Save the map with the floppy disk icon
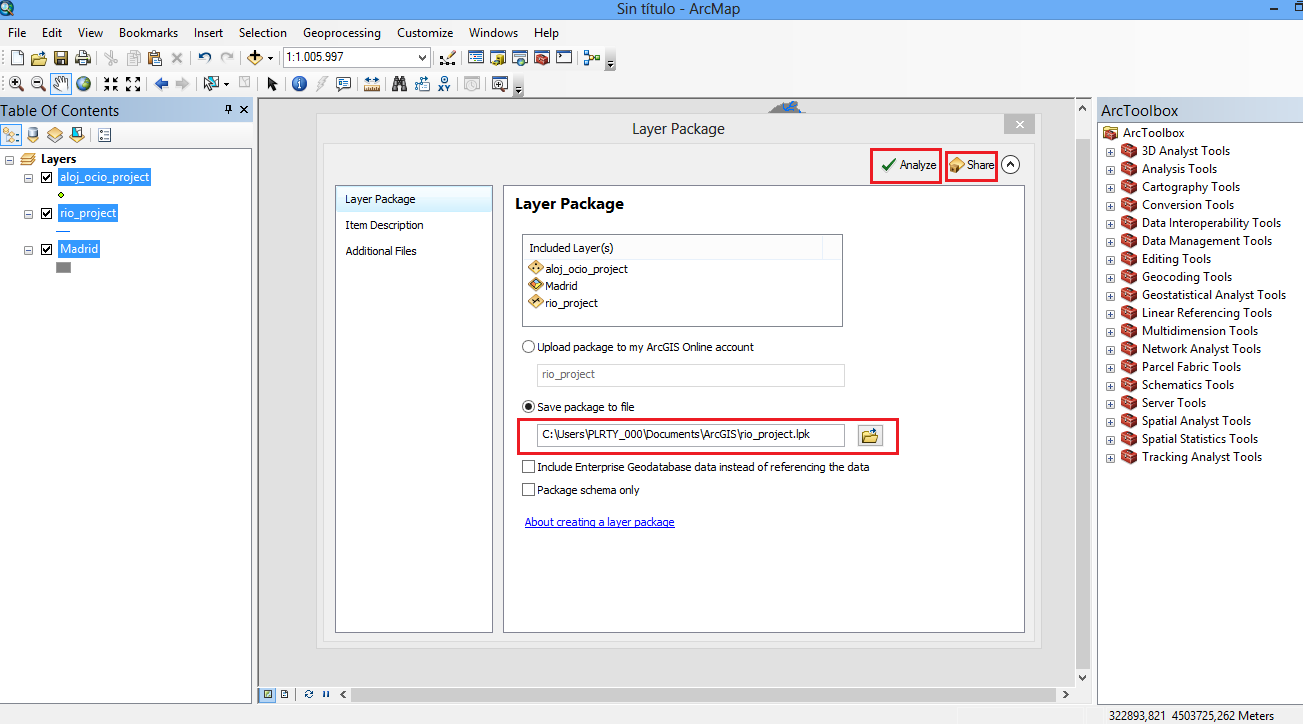This screenshot has height=724, width=1303. click(x=61, y=58)
